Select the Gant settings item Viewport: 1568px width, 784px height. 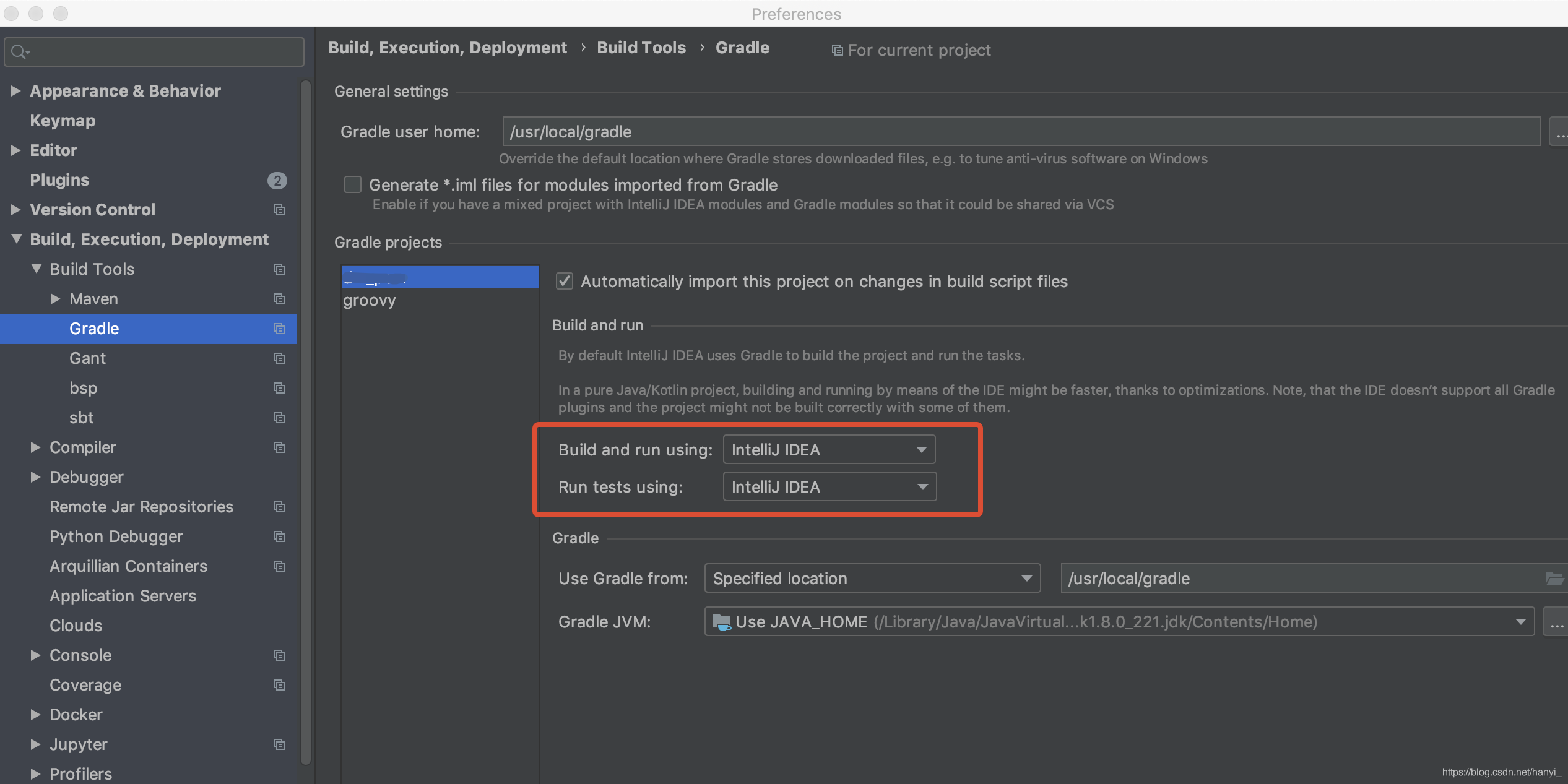coord(87,358)
